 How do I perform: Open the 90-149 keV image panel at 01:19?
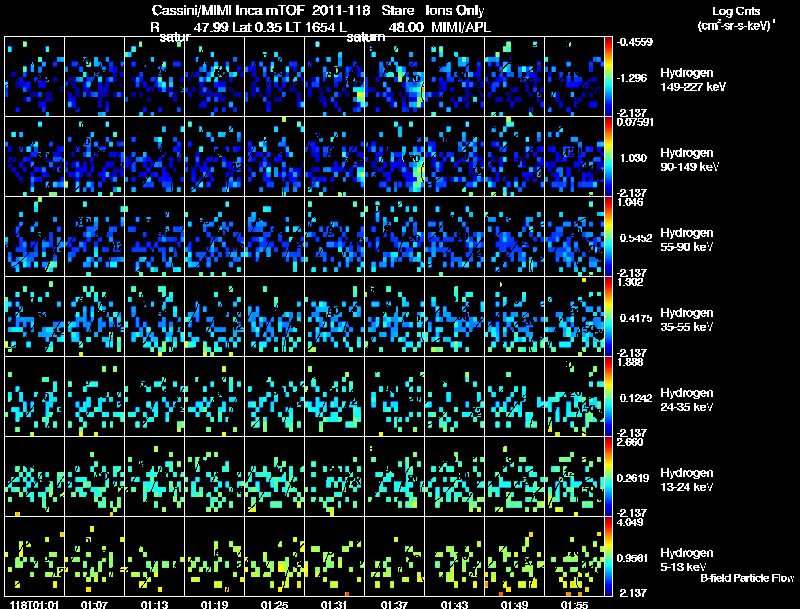[x=214, y=157]
